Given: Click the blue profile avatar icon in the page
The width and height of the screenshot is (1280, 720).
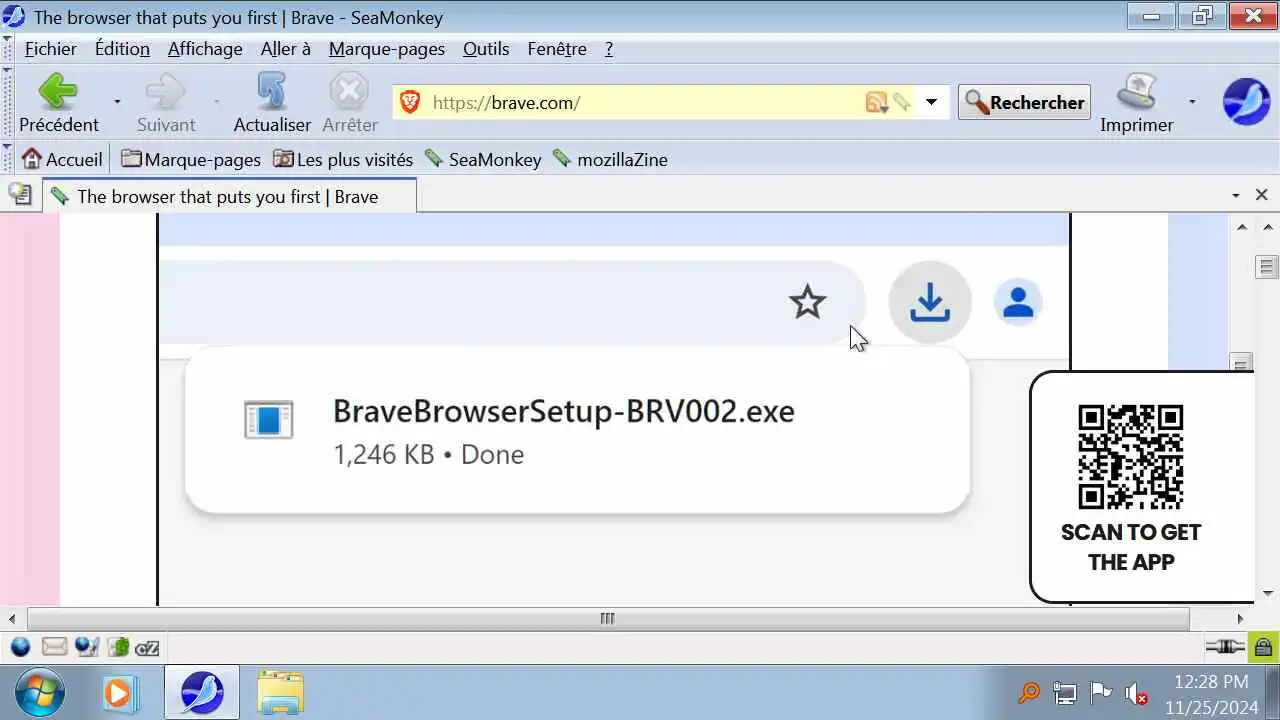Looking at the screenshot, I should (x=1018, y=302).
